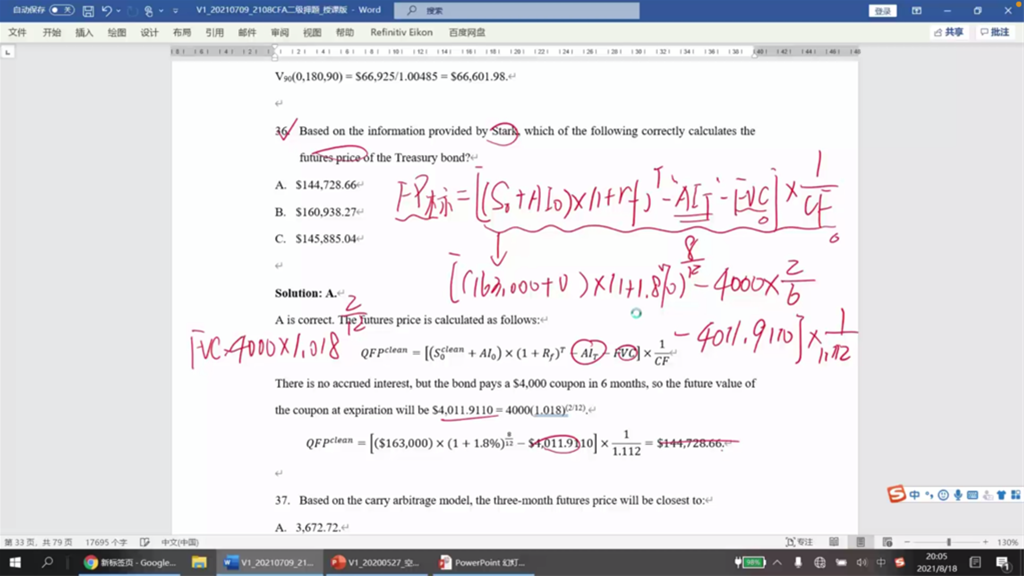Switch to the 插入 Insert tab
Screen dimensions: 1024x576
[84, 32]
